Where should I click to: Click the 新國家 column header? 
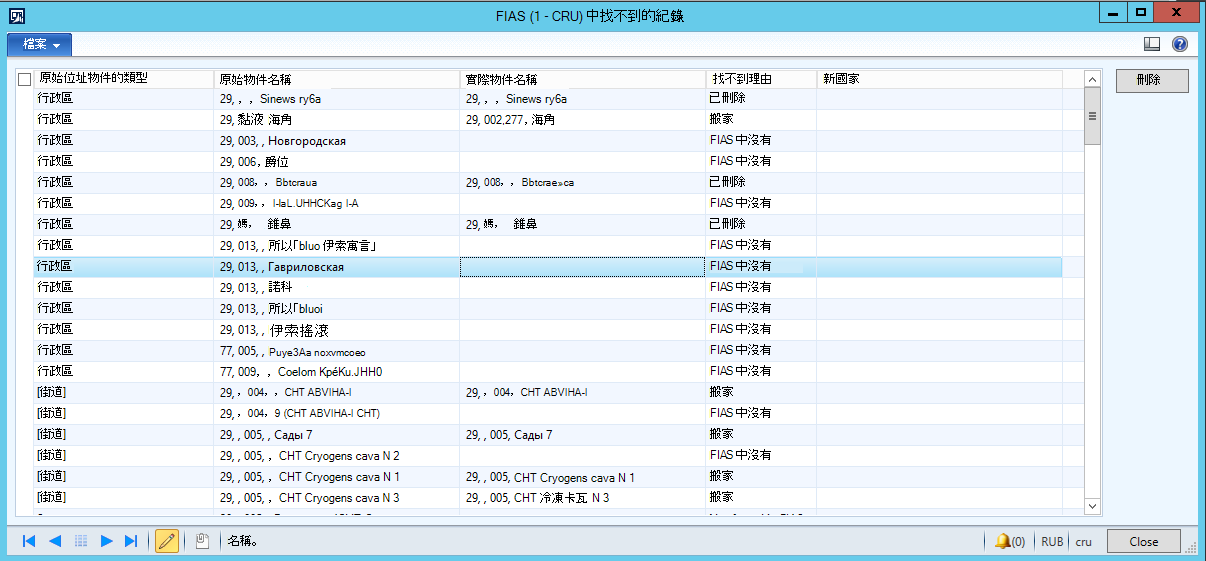pos(939,78)
